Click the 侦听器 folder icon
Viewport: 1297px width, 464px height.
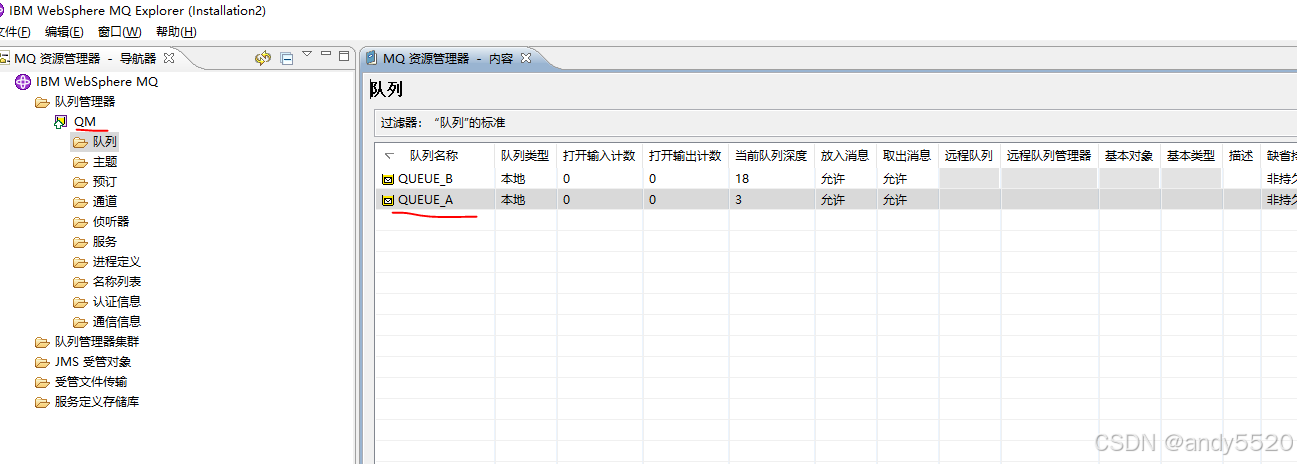[x=80, y=222]
